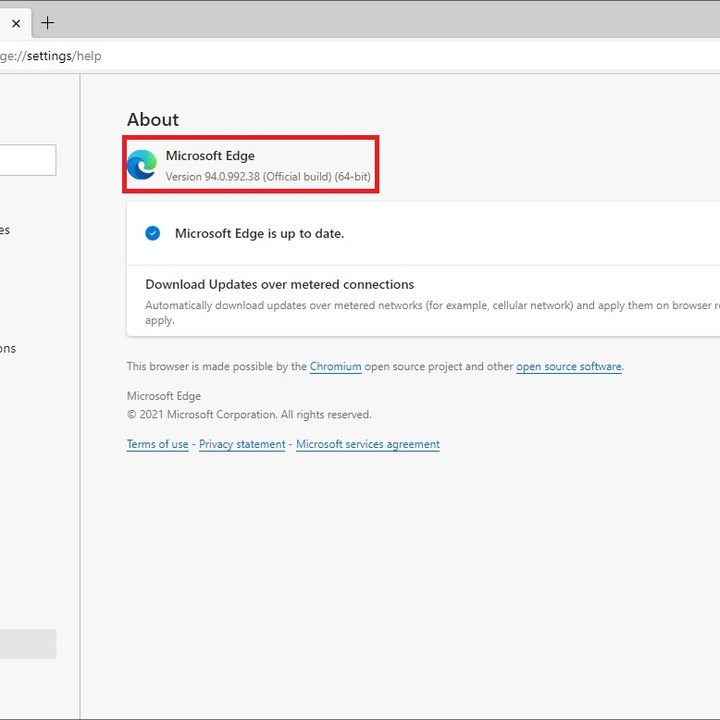Screen dimensions: 720x720
Task: Open the Terms of use link
Action: click(x=158, y=444)
